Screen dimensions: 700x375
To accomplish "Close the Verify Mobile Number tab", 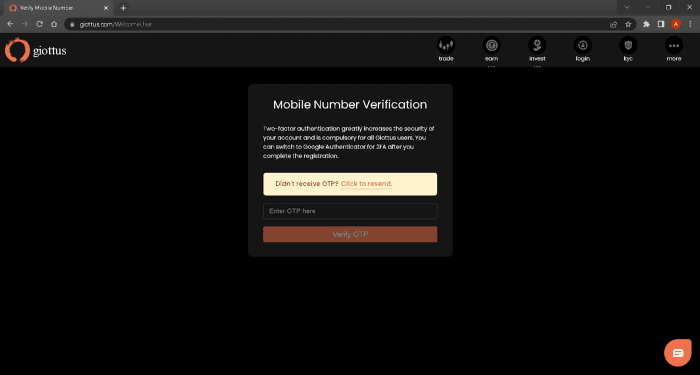I will pos(106,8).
